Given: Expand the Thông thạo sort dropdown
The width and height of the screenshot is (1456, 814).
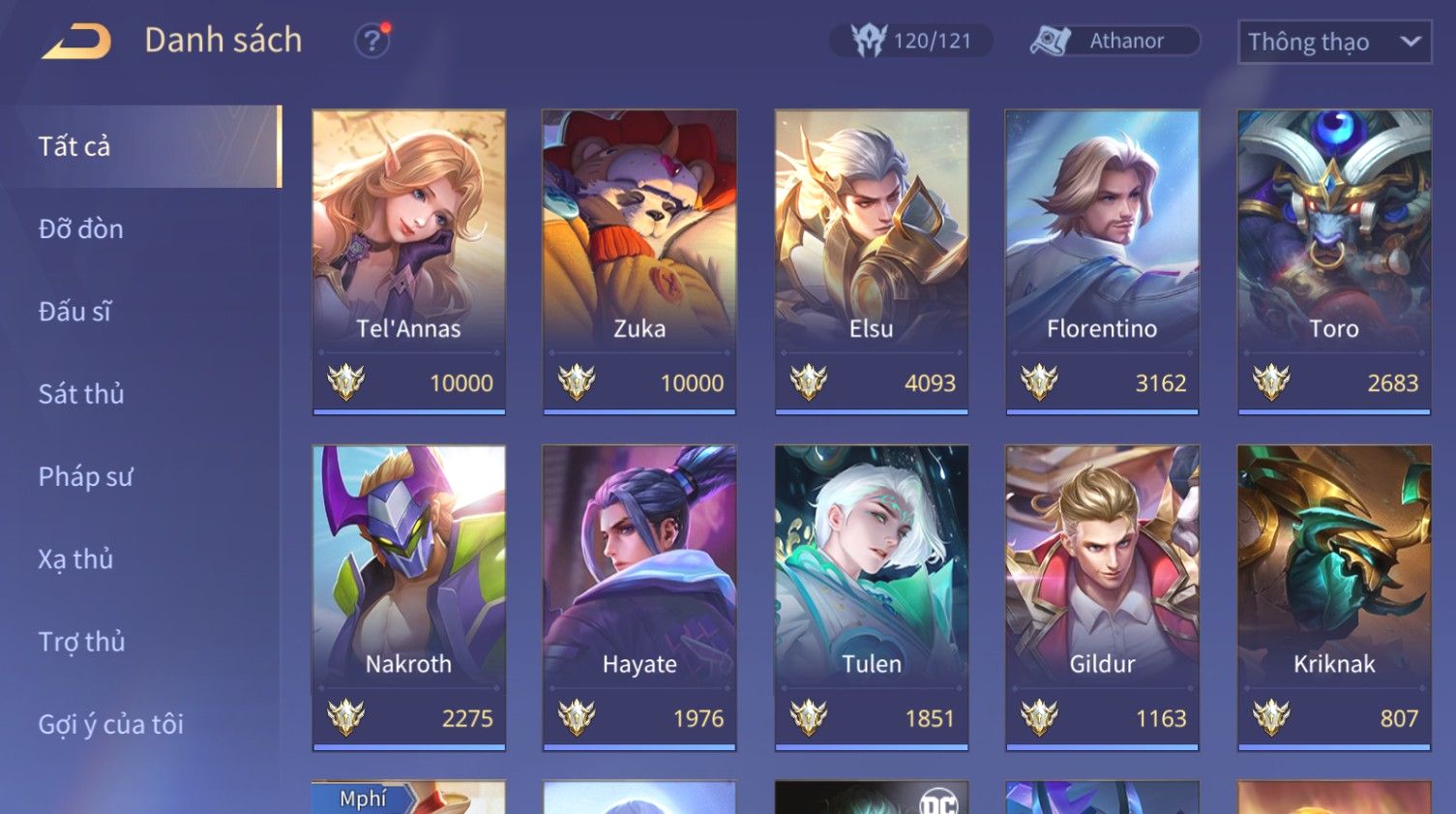Looking at the screenshot, I should point(1334,43).
